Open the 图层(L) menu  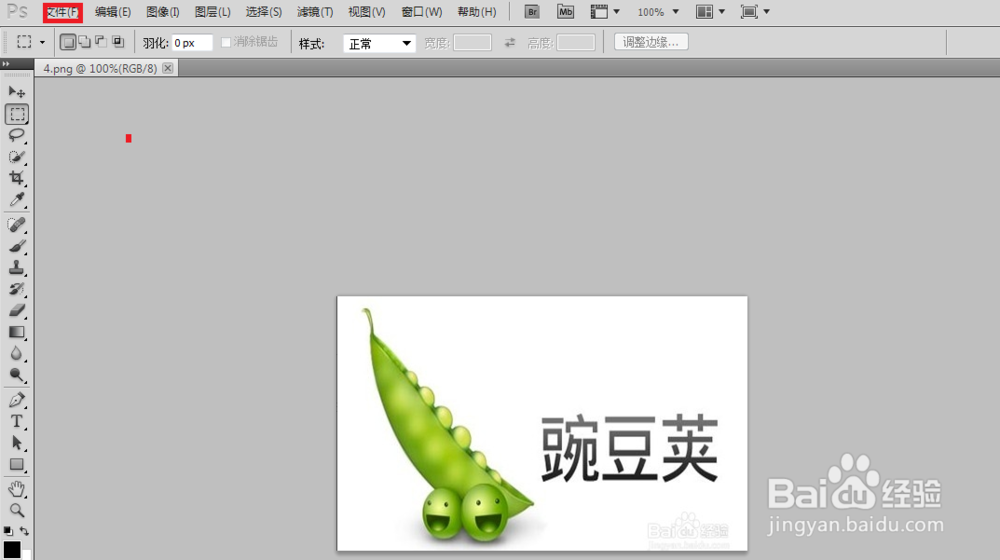tap(212, 12)
